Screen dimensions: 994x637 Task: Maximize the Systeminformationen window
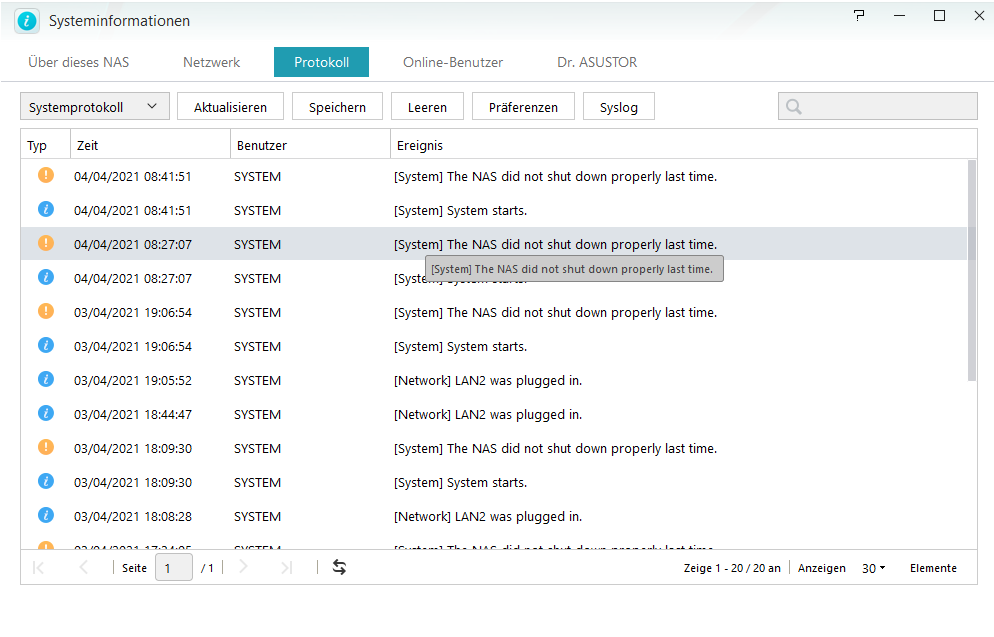point(939,16)
